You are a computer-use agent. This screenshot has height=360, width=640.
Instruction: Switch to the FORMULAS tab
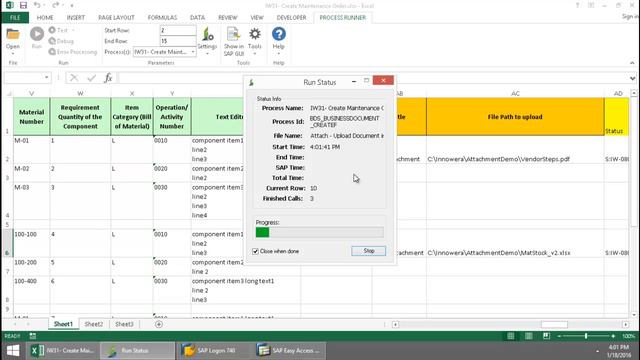coord(162,18)
